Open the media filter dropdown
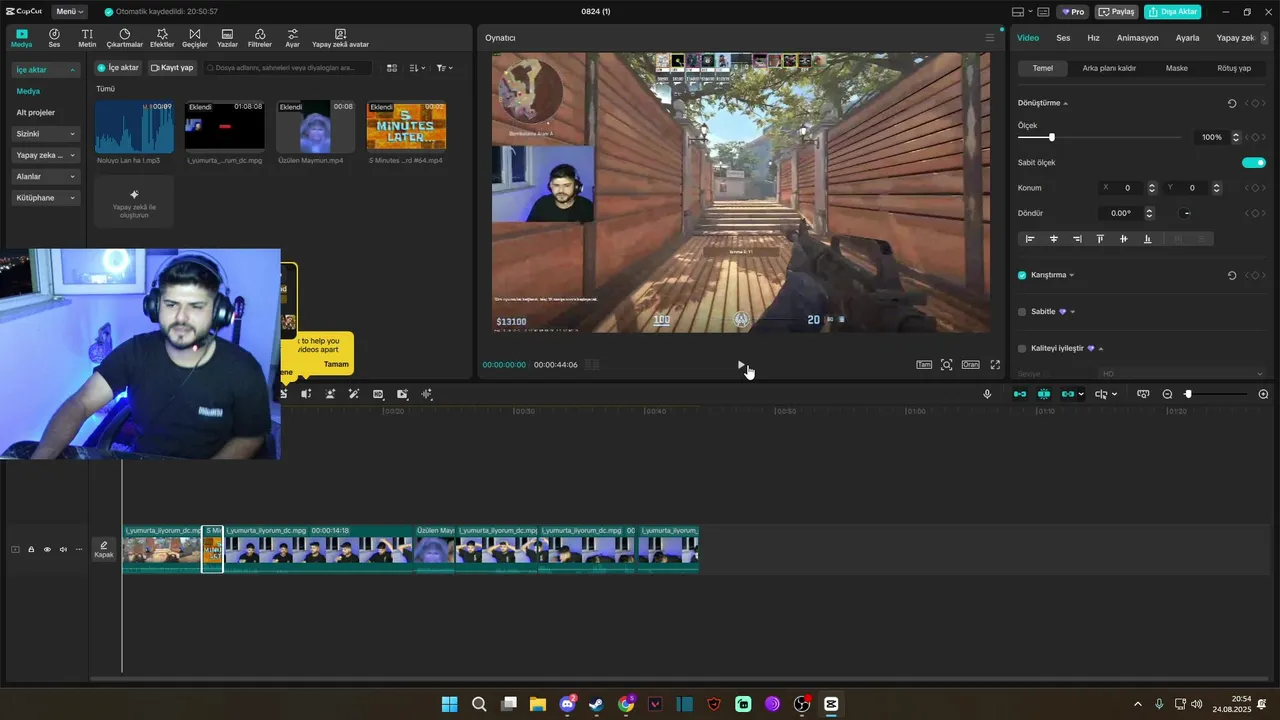The width and height of the screenshot is (1280, 720). (x=445, y=68)
